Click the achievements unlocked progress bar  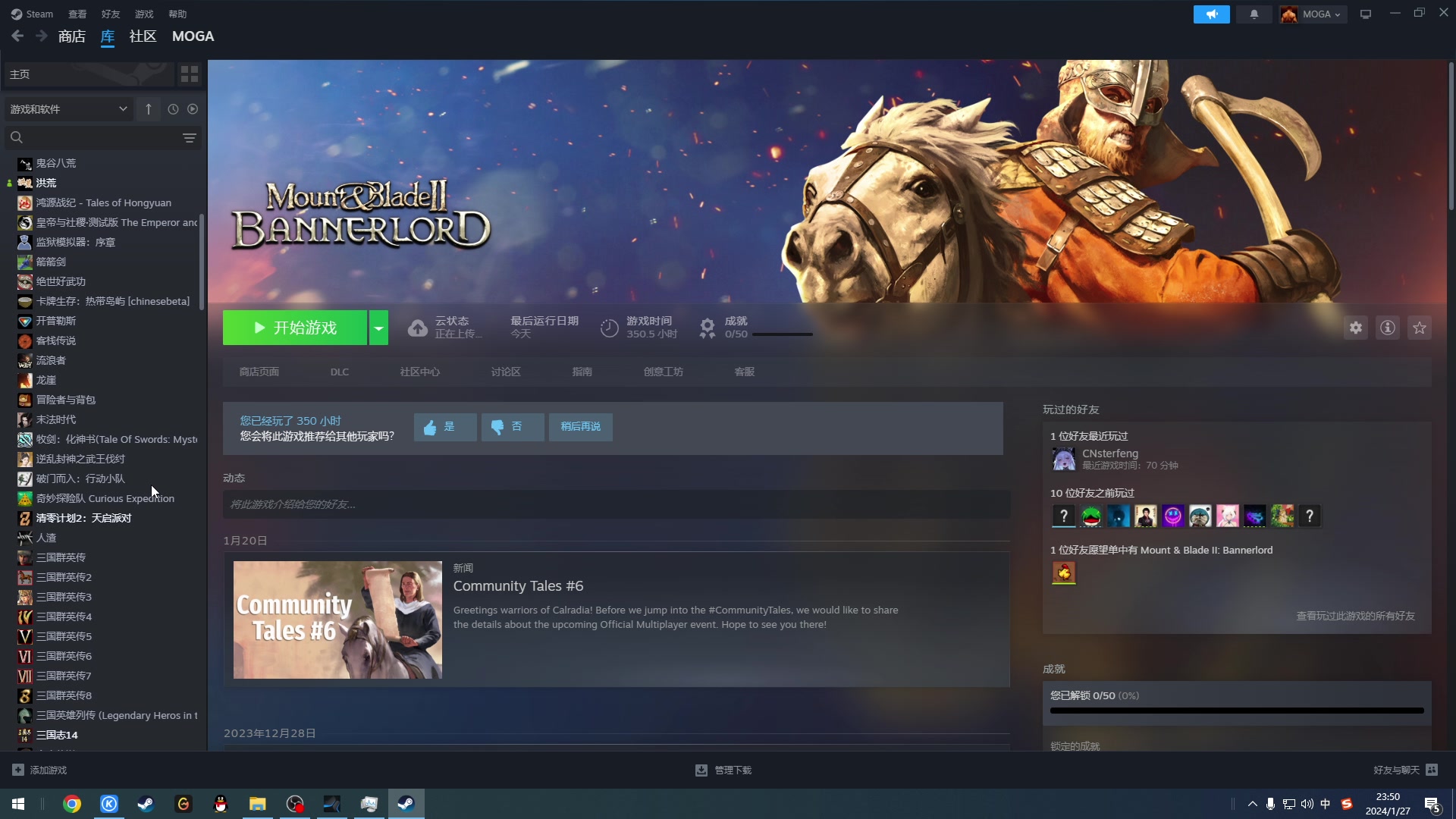point(1237,711)
